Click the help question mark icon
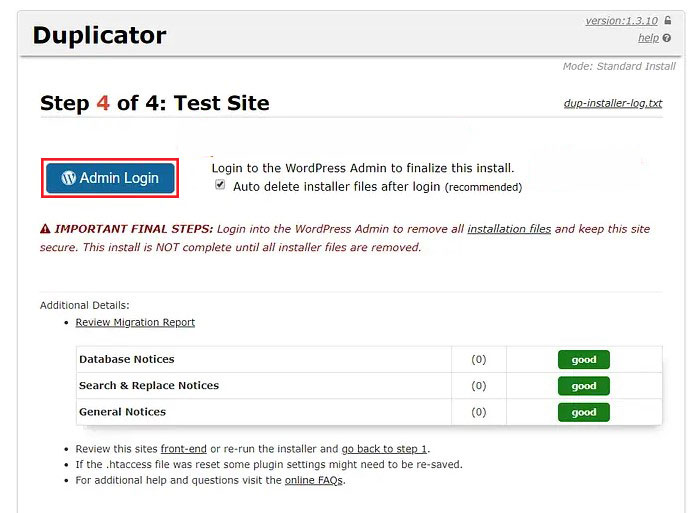 (666, 38)
